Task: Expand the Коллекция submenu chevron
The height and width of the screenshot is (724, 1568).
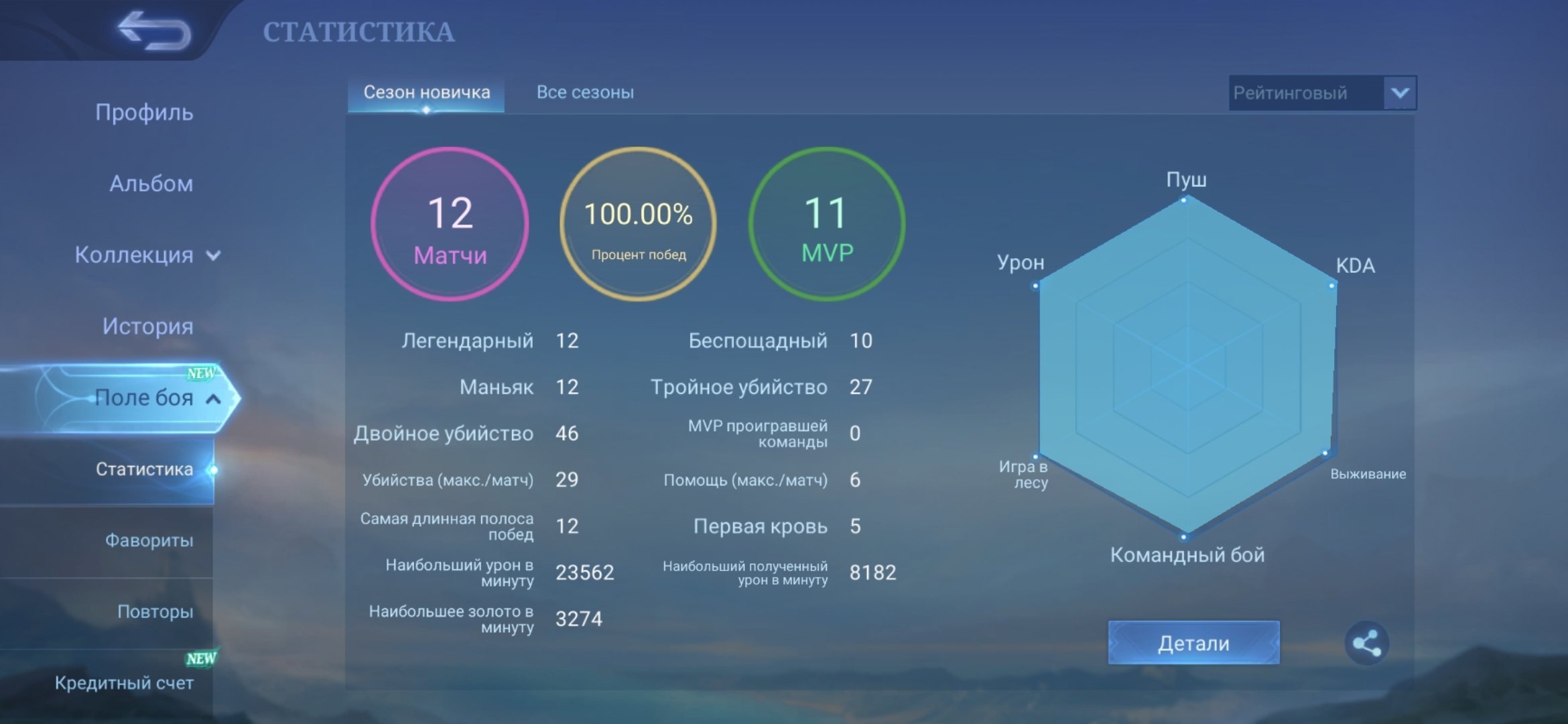Action: (213, 255)
